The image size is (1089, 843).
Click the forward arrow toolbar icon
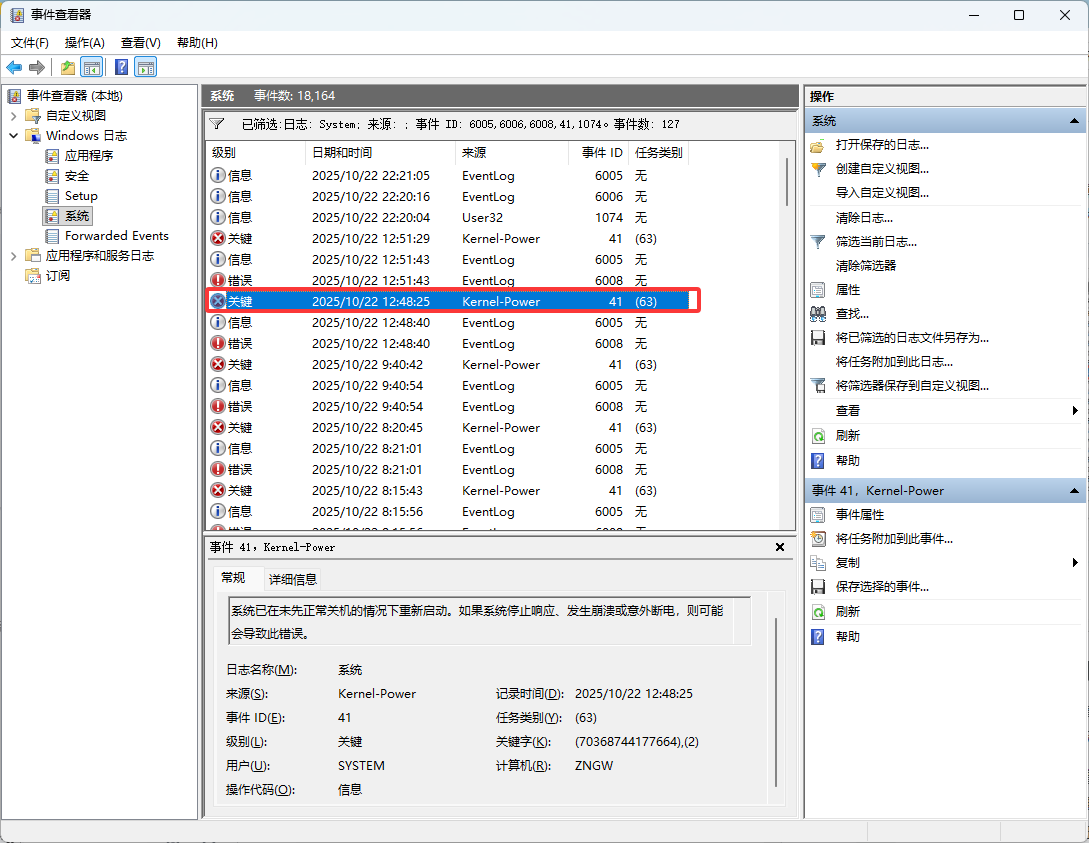coord(37,67)
